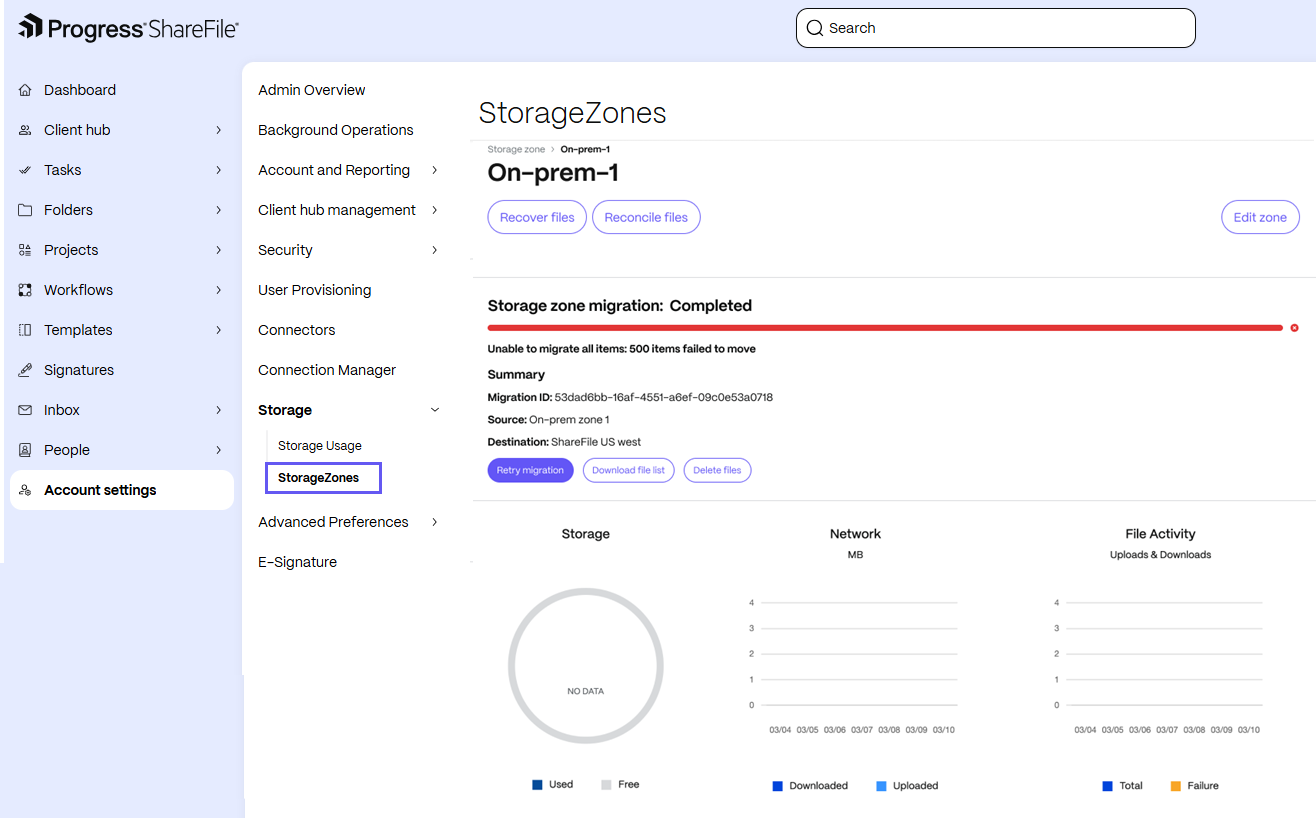Viewport: 1316px width, 818px height.
Task: Click the Tasks checkmark icon
Action: [x=25, y=170]
